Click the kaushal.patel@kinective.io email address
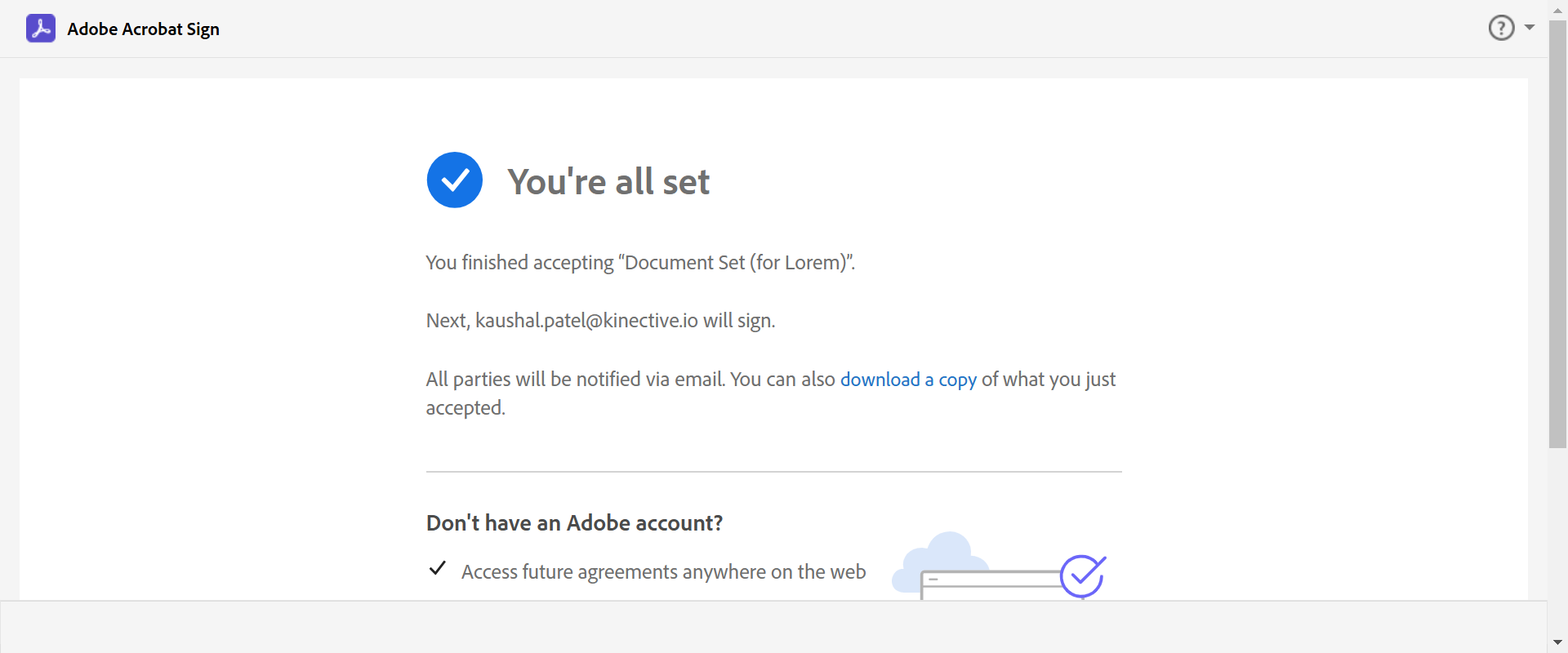 pos(586,321)
